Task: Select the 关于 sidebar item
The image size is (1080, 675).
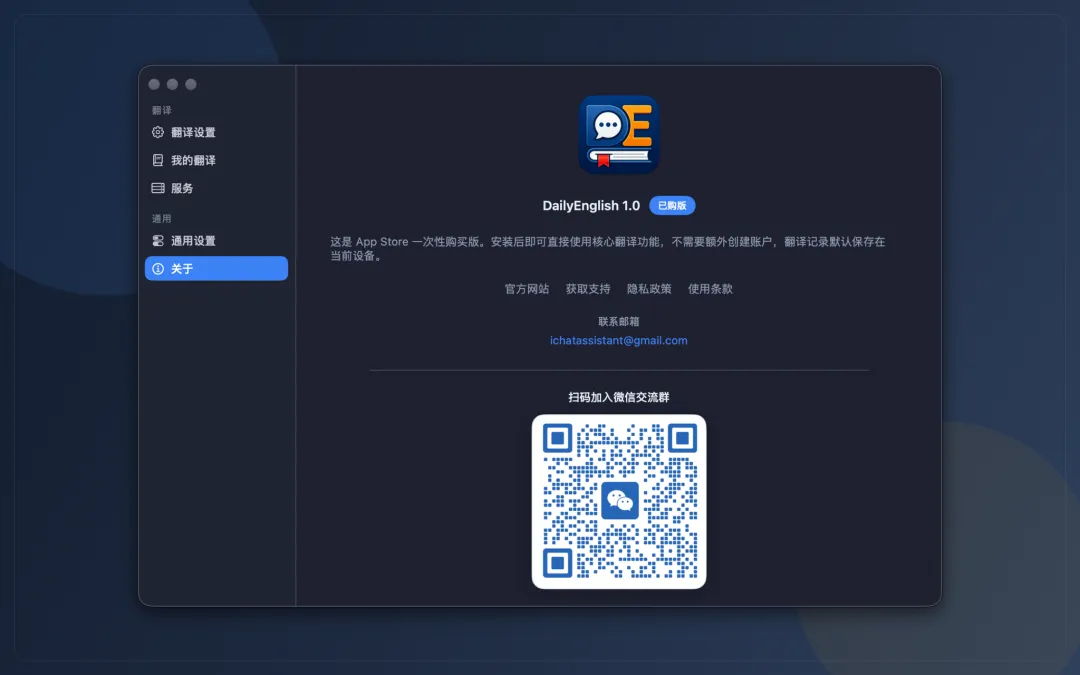Action: [216, 269]
